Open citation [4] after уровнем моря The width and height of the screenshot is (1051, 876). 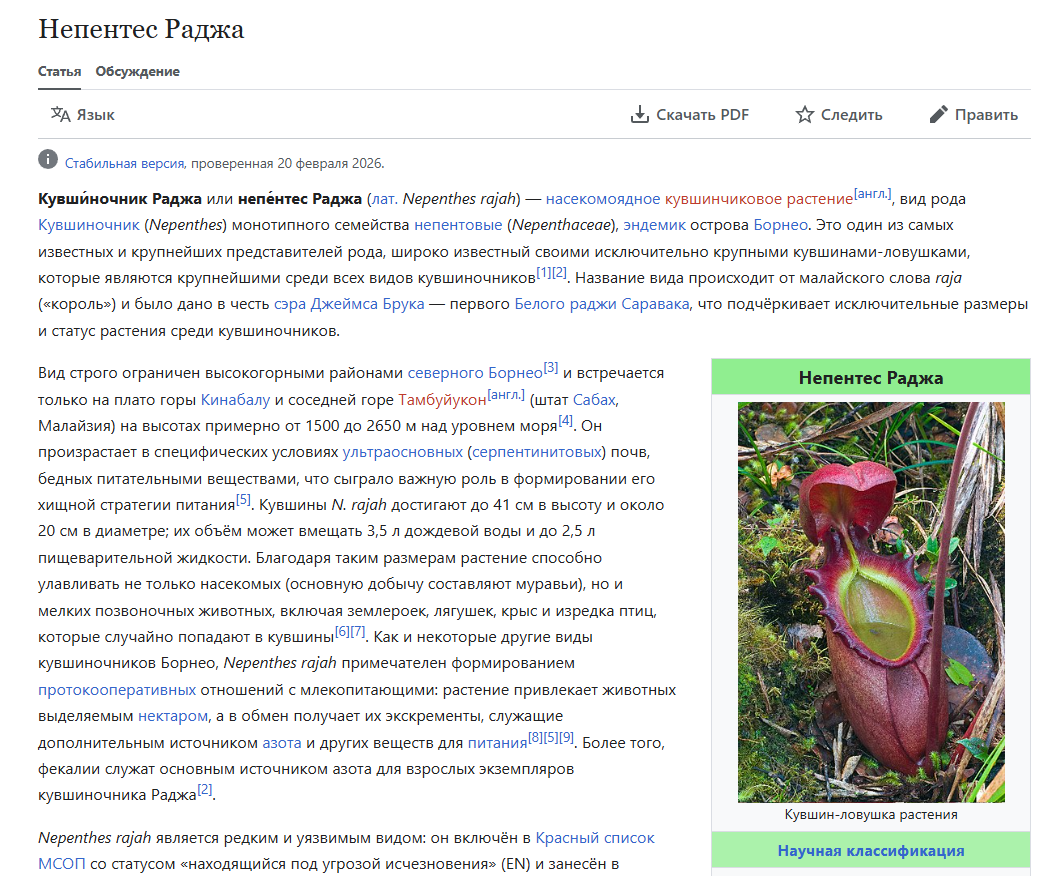pos(566,421)
